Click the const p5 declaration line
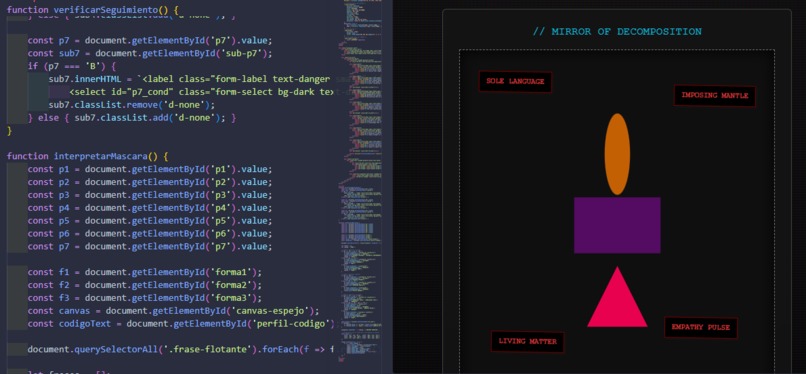Screen dimensions: 806x374 [x=150, y=220]
